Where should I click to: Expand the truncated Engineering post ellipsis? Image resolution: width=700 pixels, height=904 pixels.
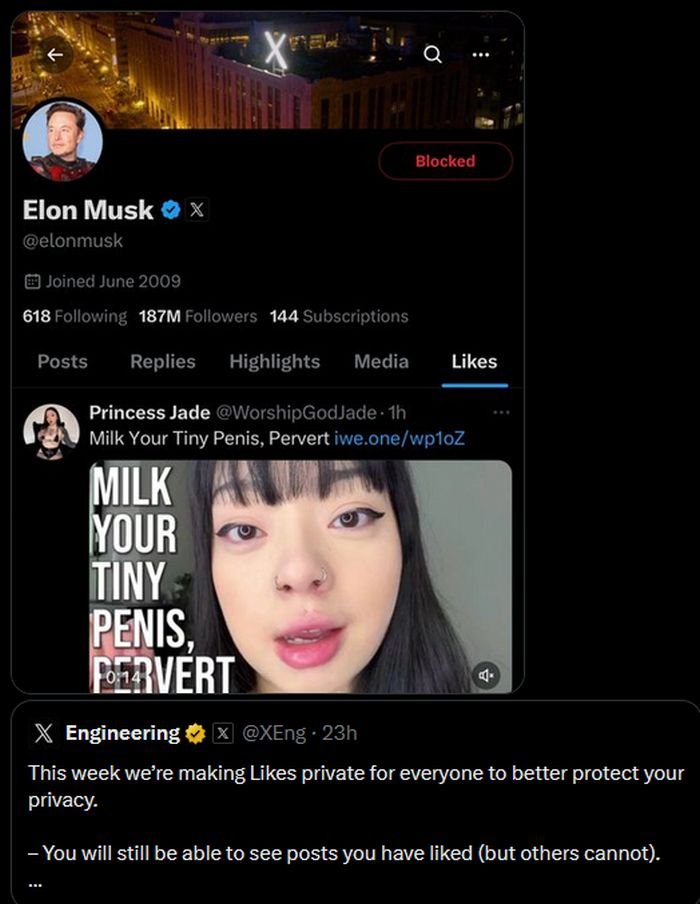[x=36, y=884]
